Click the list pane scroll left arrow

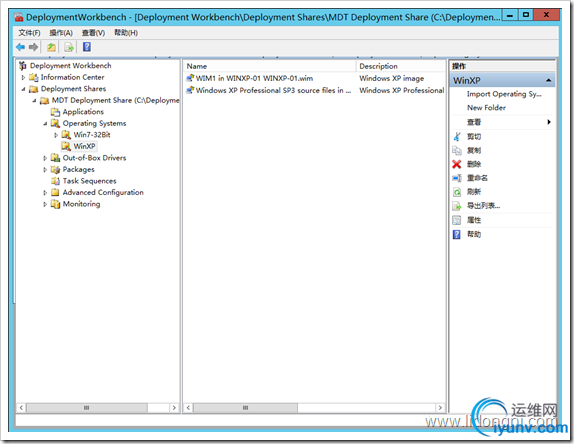pos(188,407)
